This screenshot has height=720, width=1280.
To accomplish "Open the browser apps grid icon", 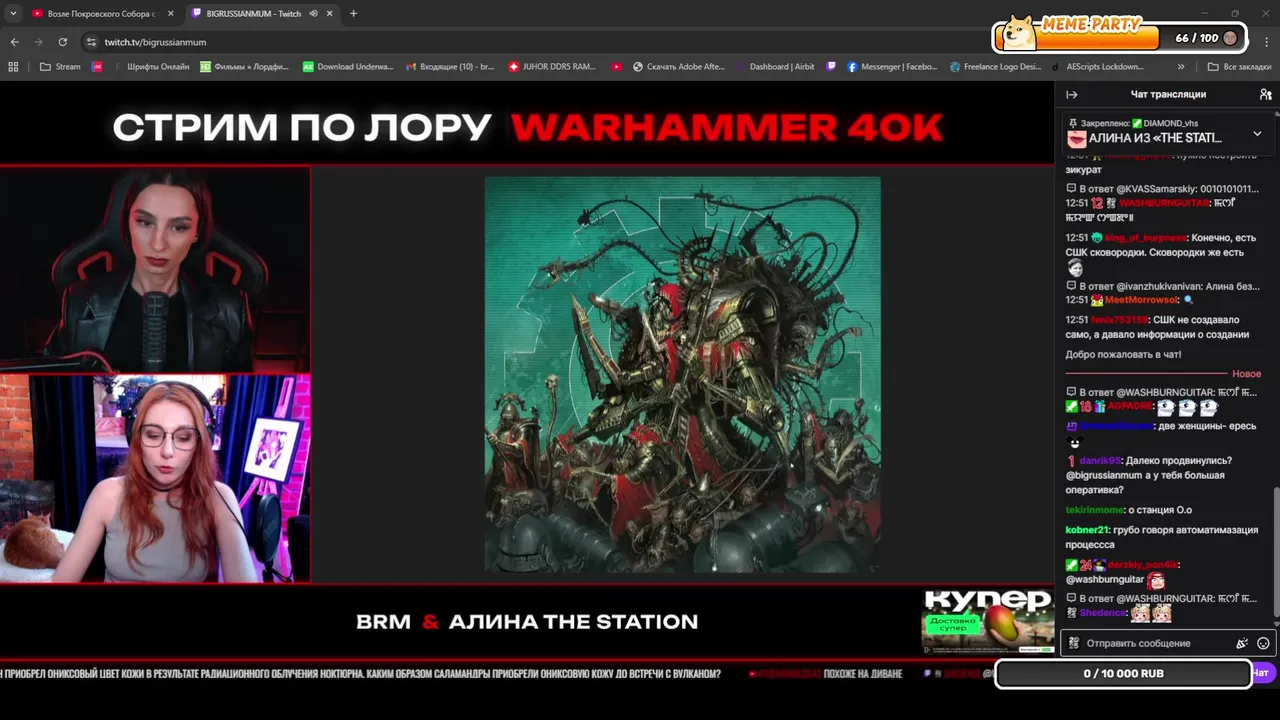I will pos(13,67).
